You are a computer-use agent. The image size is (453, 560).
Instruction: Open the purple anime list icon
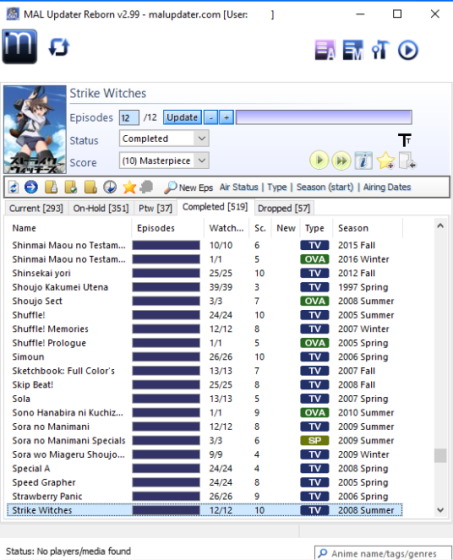pyautogui.click(x=325, y=50)
